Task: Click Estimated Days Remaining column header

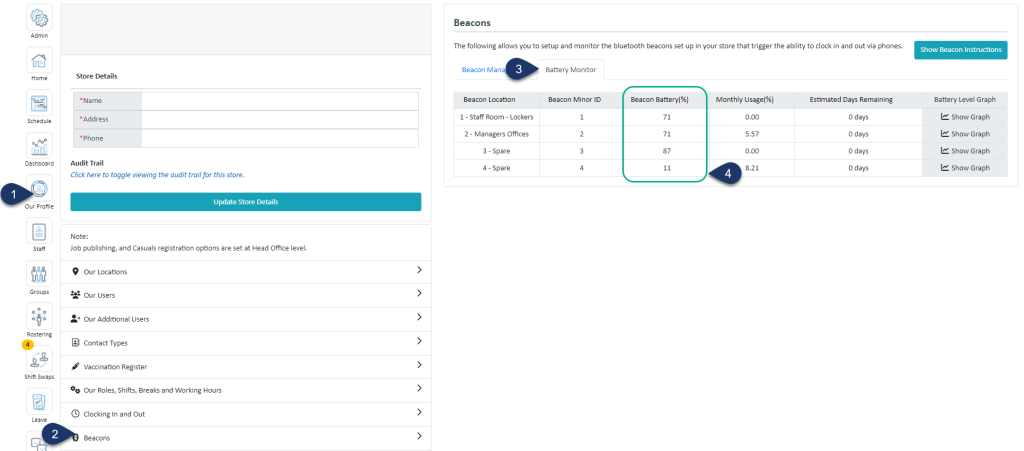Action: [851, 100]
